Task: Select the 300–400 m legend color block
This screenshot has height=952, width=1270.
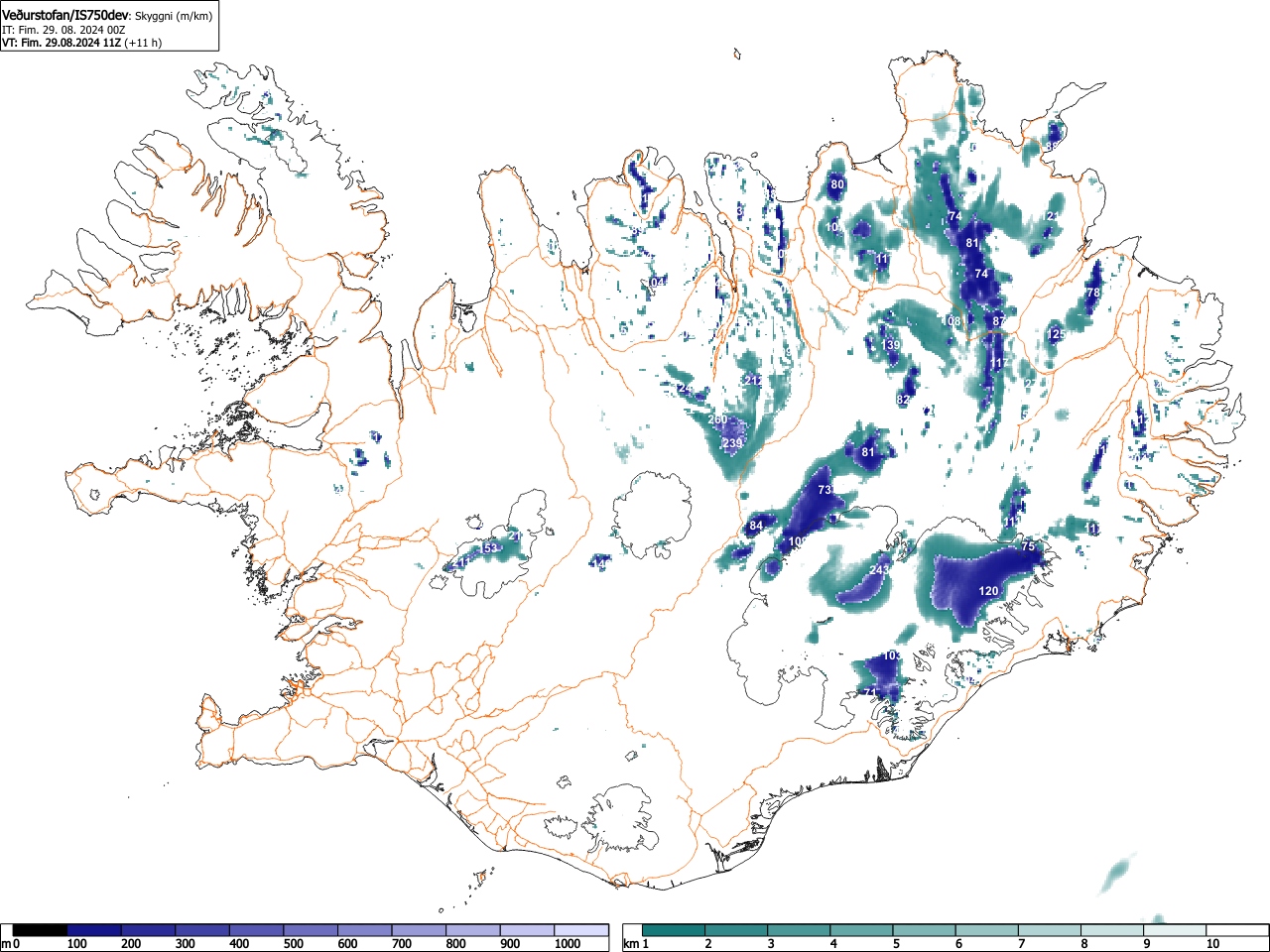Action: (x=202, y=930)
